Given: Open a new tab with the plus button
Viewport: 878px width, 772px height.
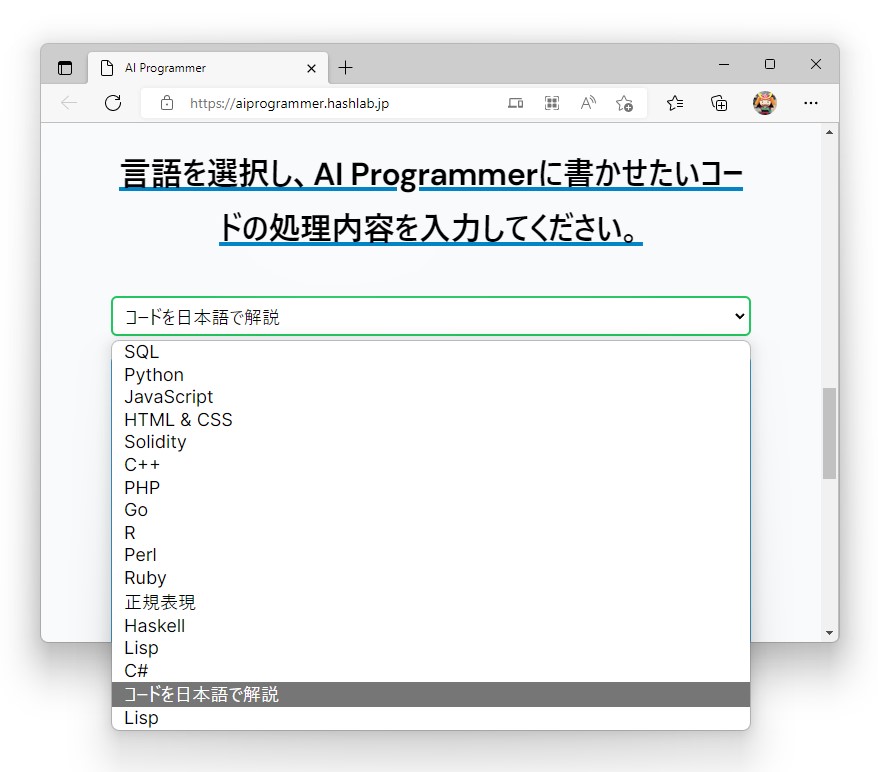Looking at the screenshot, I should tap(346, 67).
